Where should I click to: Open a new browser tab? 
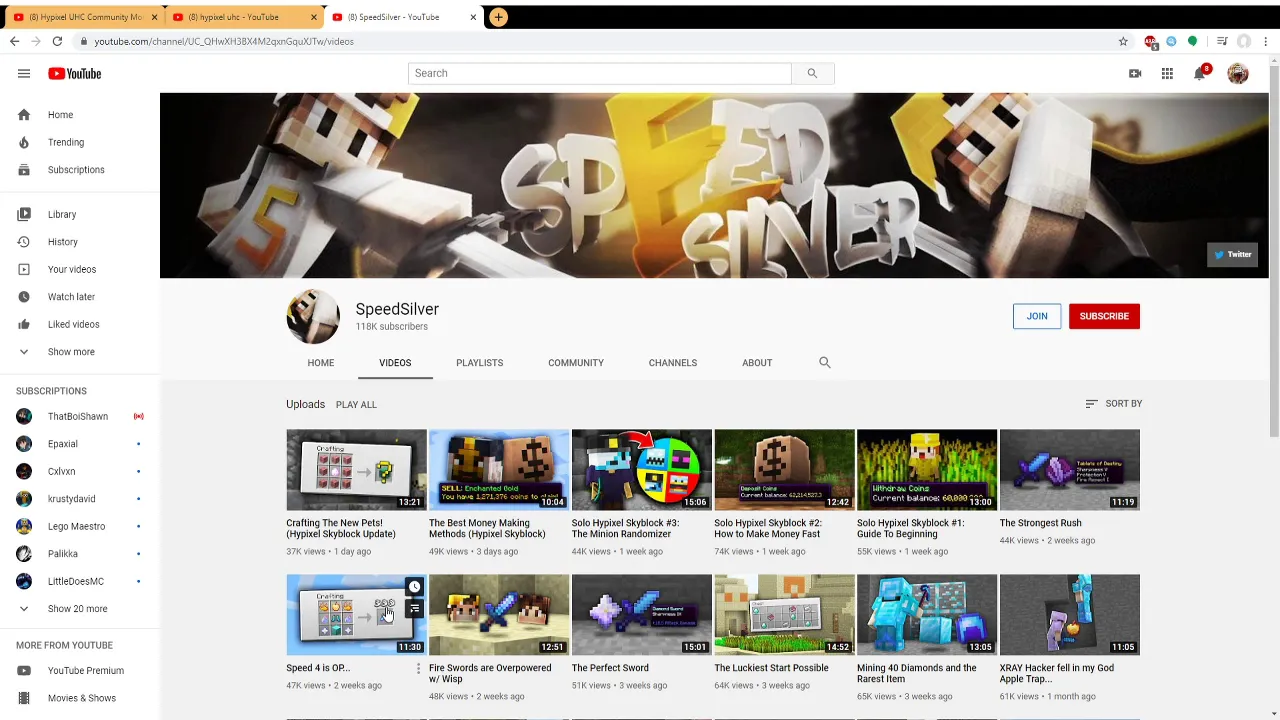click(x=498, y=17)
